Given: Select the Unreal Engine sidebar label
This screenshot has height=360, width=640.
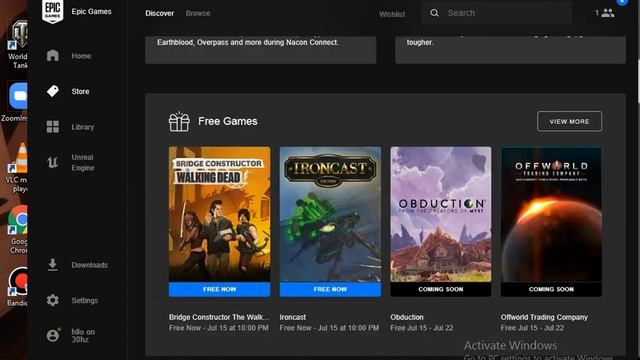Looking at the screenshot, I should [83, 162].
